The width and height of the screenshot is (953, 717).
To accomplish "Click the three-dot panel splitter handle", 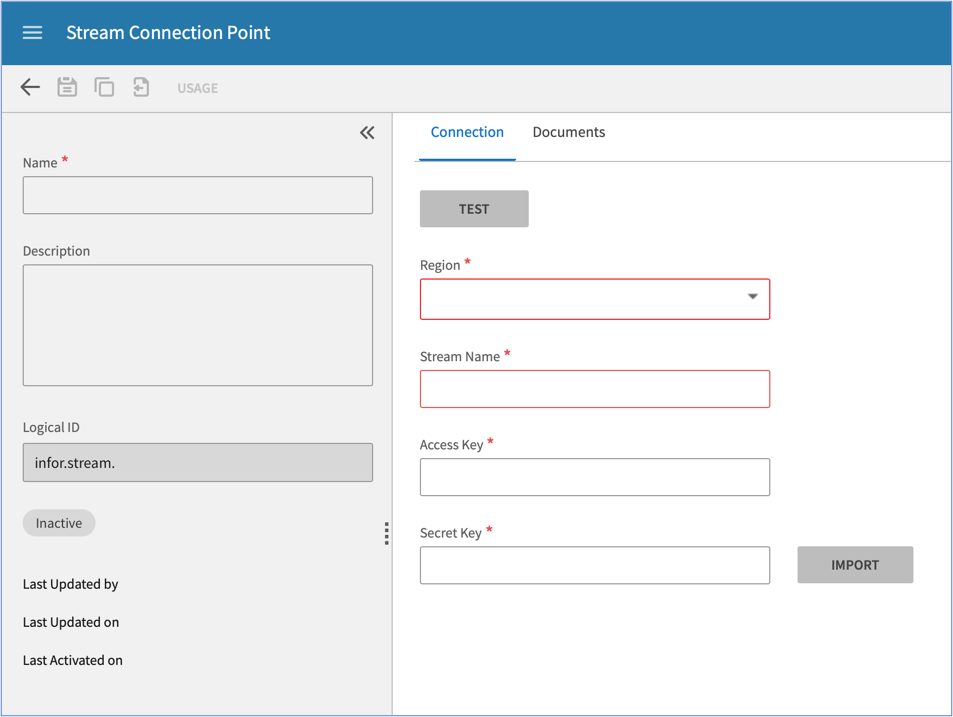I will coord(386,534).
